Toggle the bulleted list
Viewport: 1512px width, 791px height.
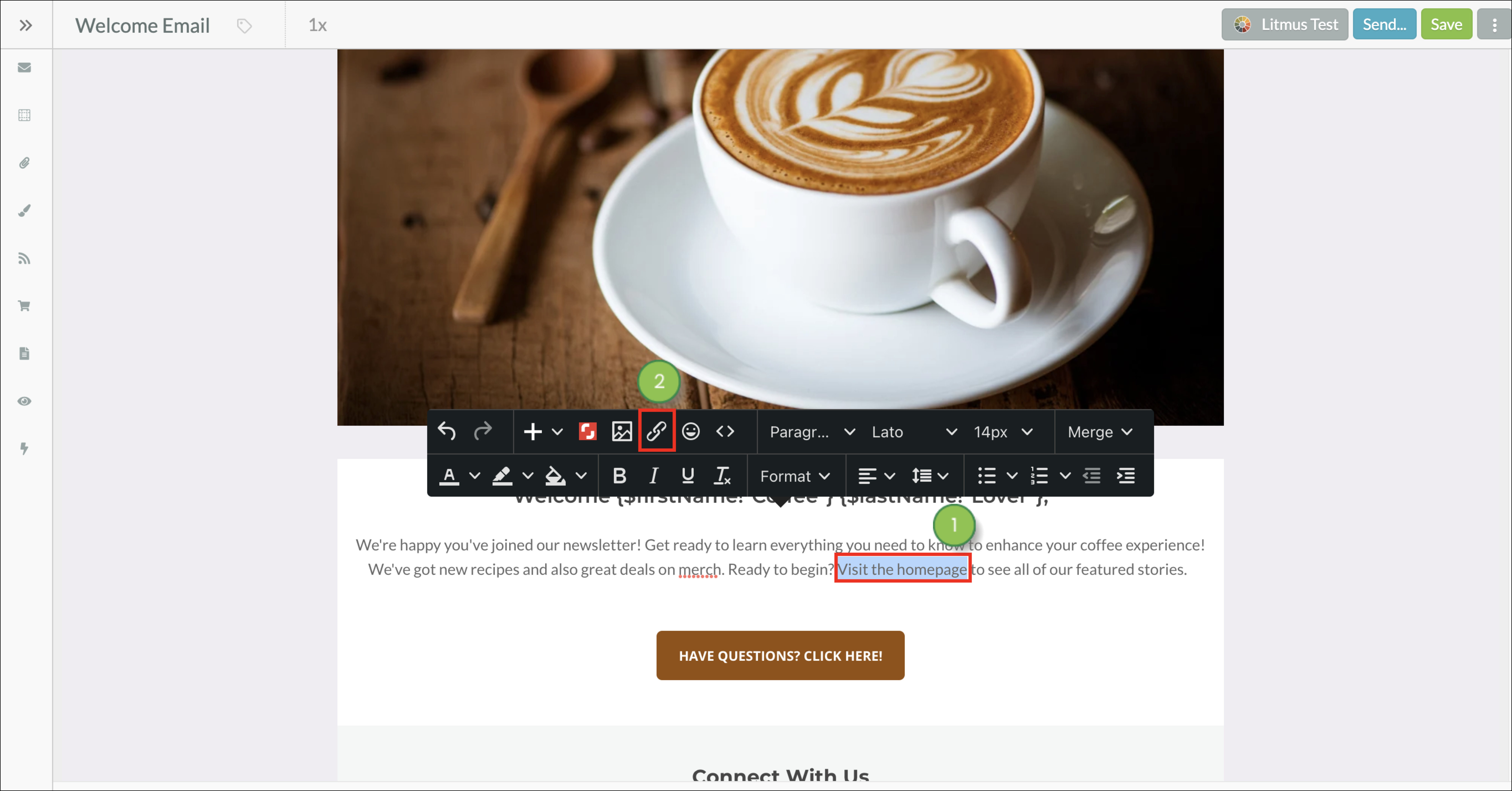tap(987, 476)
